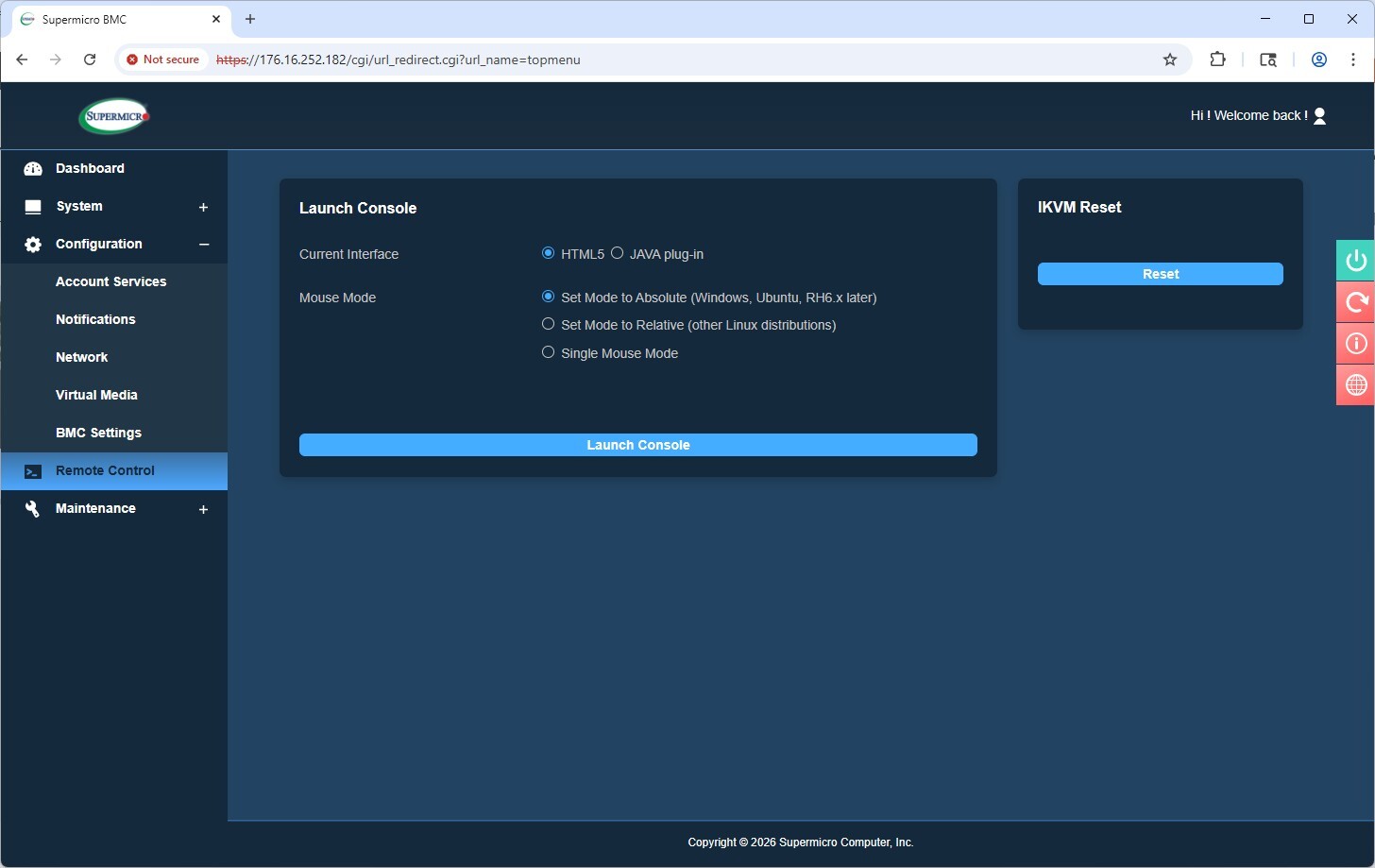Expand the Maintenance menu section
Screen dimensions: 1375x868
point(203,509)
